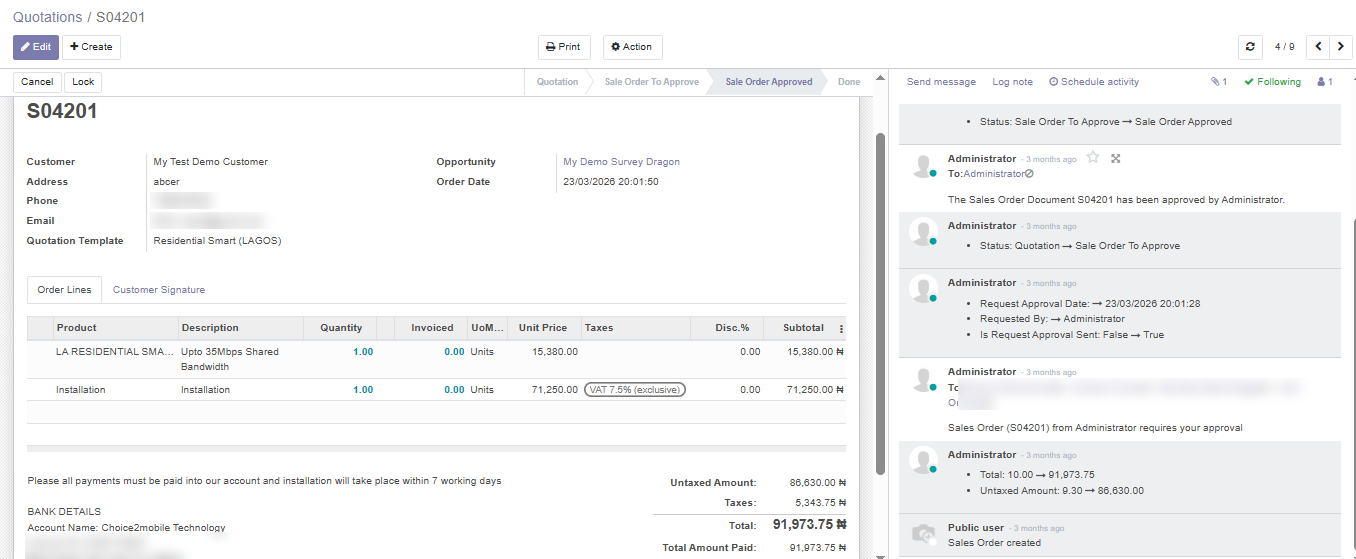Click the form vertical scrollbar
Image resolution: width=1356 pixels, height=559 pixels.
[880, 303]
